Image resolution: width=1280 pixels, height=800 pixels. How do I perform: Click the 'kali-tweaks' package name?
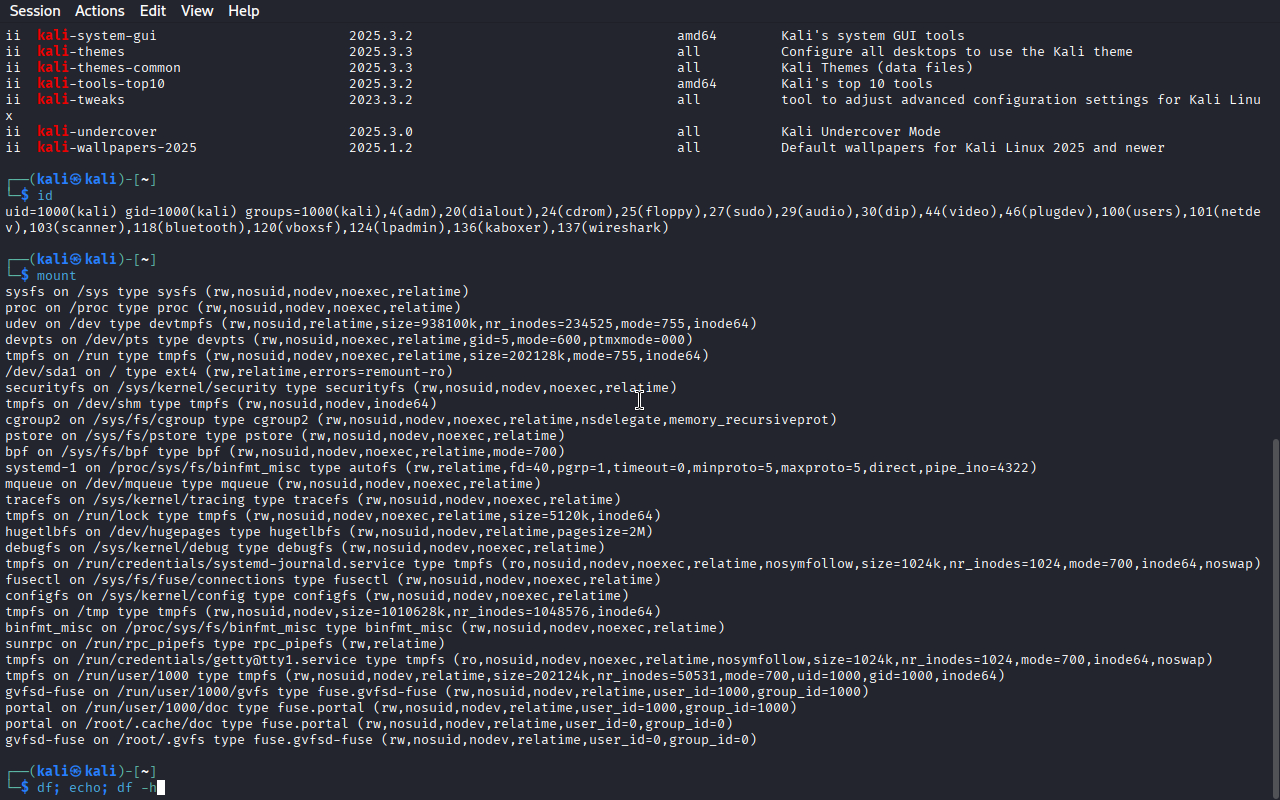point(81,100)
